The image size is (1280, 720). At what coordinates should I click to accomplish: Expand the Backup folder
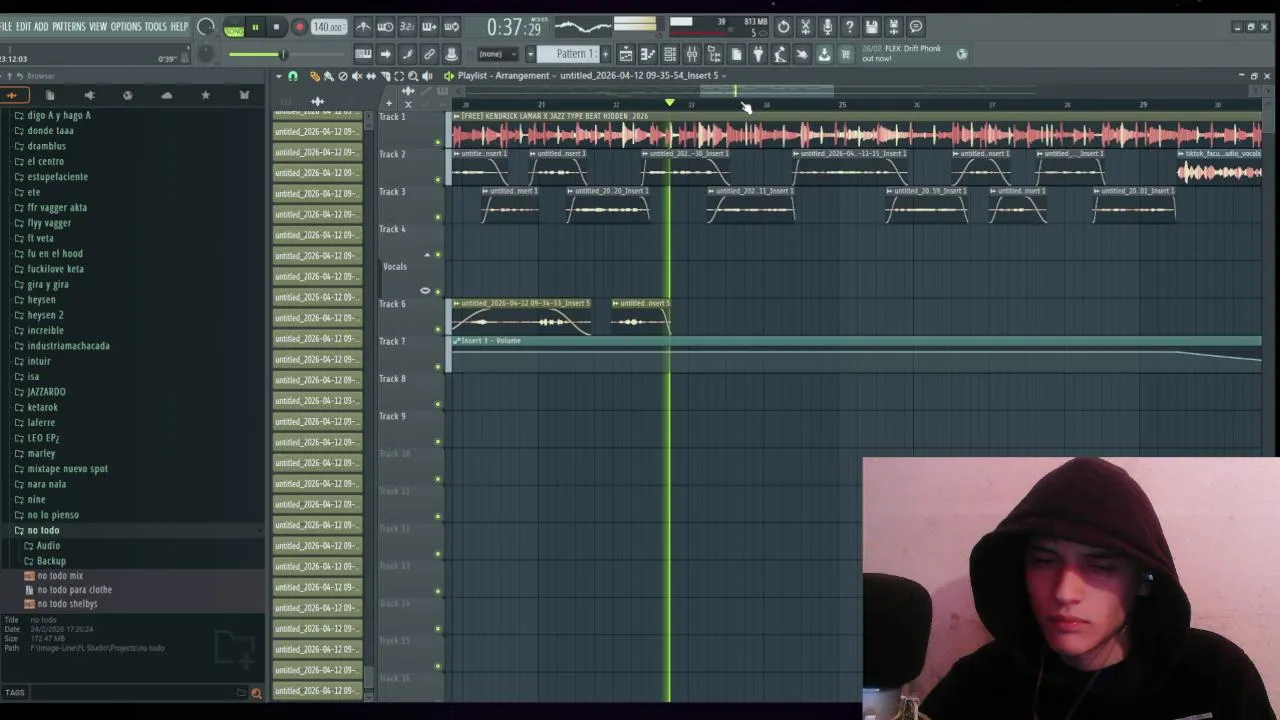click(x=51, y=561)
